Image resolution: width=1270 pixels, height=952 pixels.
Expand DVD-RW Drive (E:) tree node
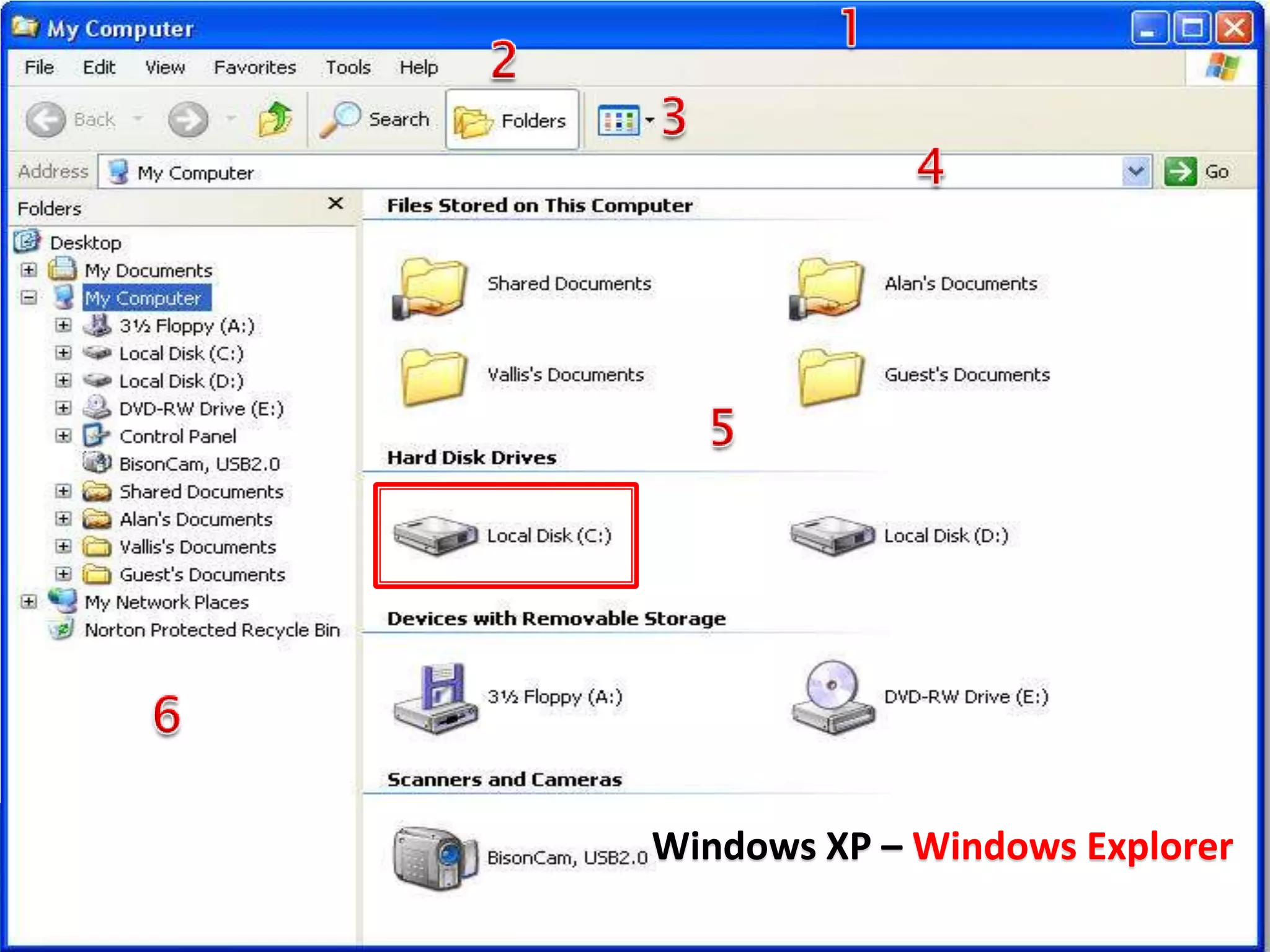63,408
